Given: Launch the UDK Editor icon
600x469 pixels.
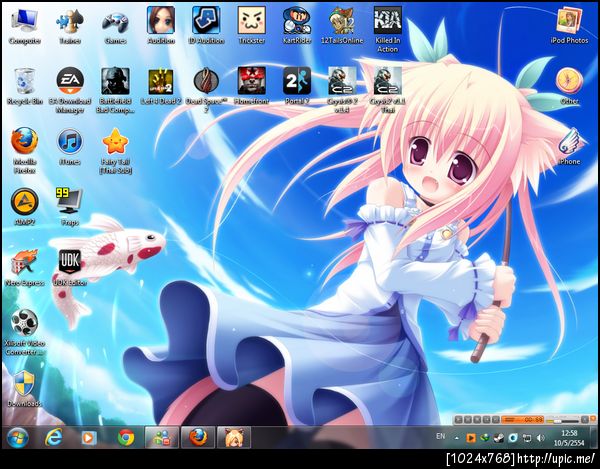Looking at the screenshot, I should click(x=70, y=268).
